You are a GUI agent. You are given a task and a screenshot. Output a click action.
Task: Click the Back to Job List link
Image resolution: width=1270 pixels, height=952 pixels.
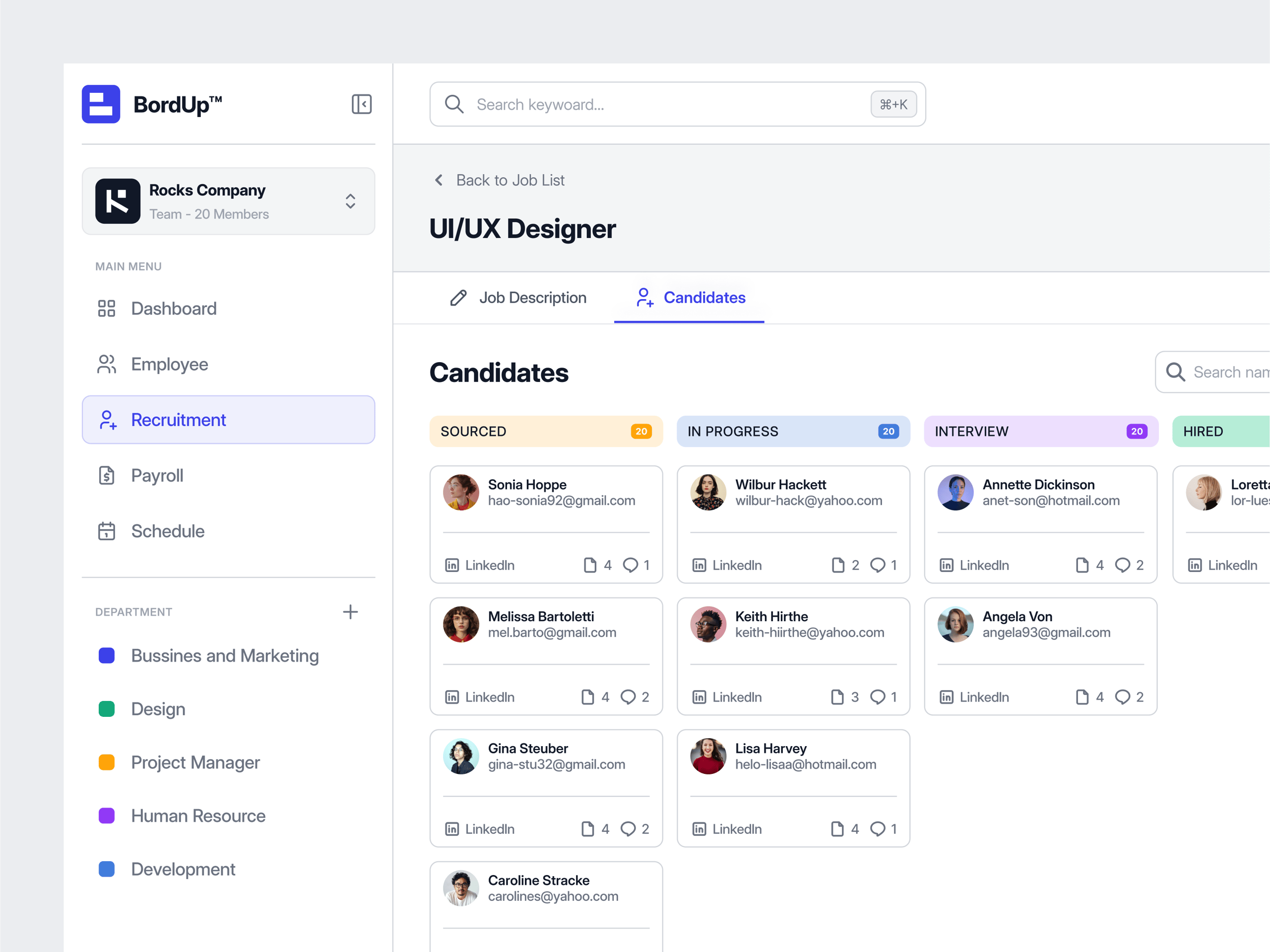coord(510,180)
